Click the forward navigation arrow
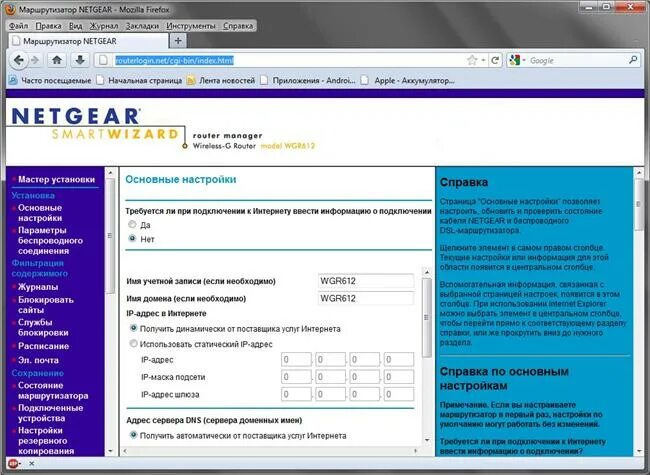Viewport: 650px width, 475px height. click(35, 61)
